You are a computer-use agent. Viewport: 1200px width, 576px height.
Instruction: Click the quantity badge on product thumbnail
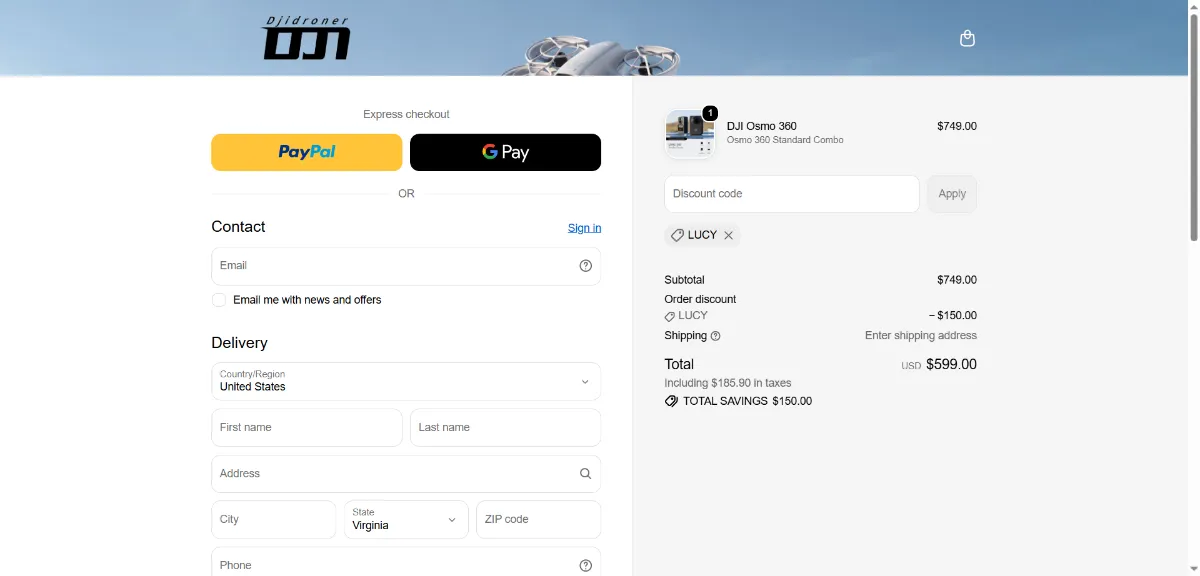click(x=710, y=113)
